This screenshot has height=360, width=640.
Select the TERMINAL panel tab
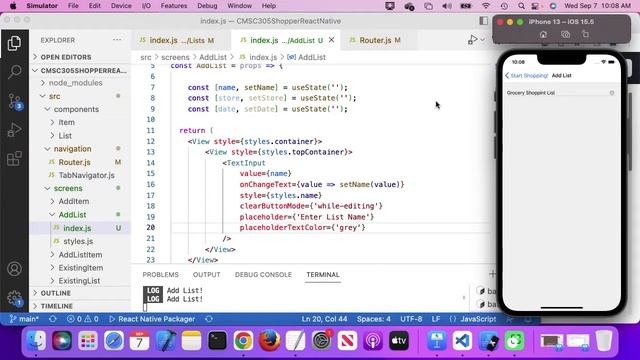(x=323, y=275)
